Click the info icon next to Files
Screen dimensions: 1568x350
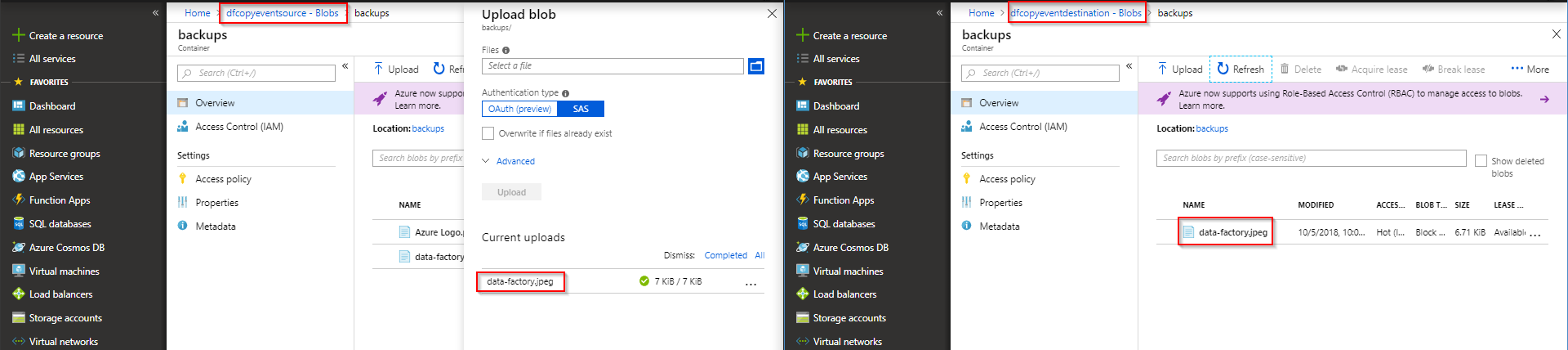tap(506, 51)
